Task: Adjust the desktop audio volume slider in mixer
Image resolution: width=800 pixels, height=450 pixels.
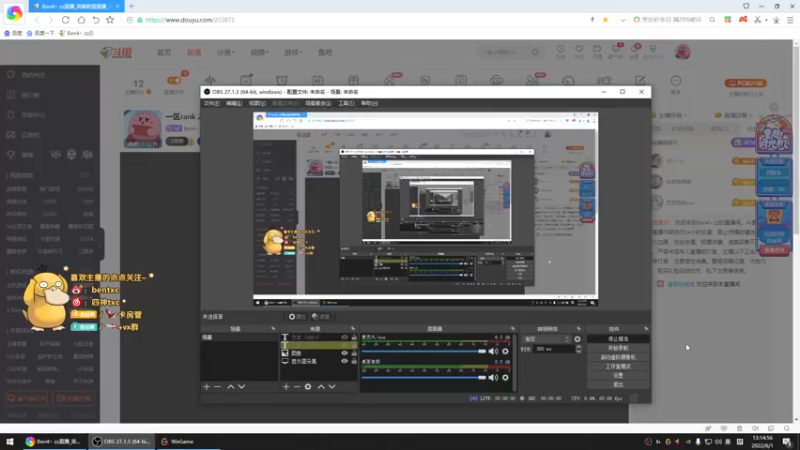Action: click(x=423, y=378)
